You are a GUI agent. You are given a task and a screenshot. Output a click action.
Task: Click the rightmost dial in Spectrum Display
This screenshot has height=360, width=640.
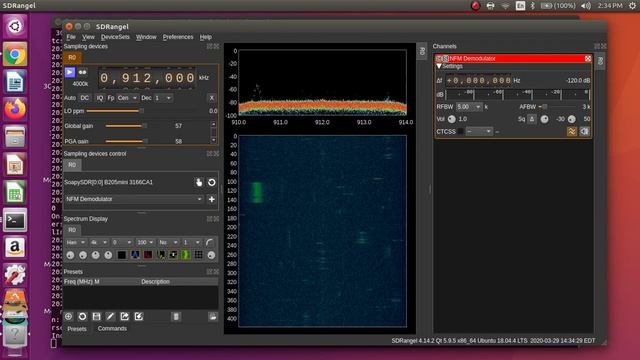[x=211, y=255]
